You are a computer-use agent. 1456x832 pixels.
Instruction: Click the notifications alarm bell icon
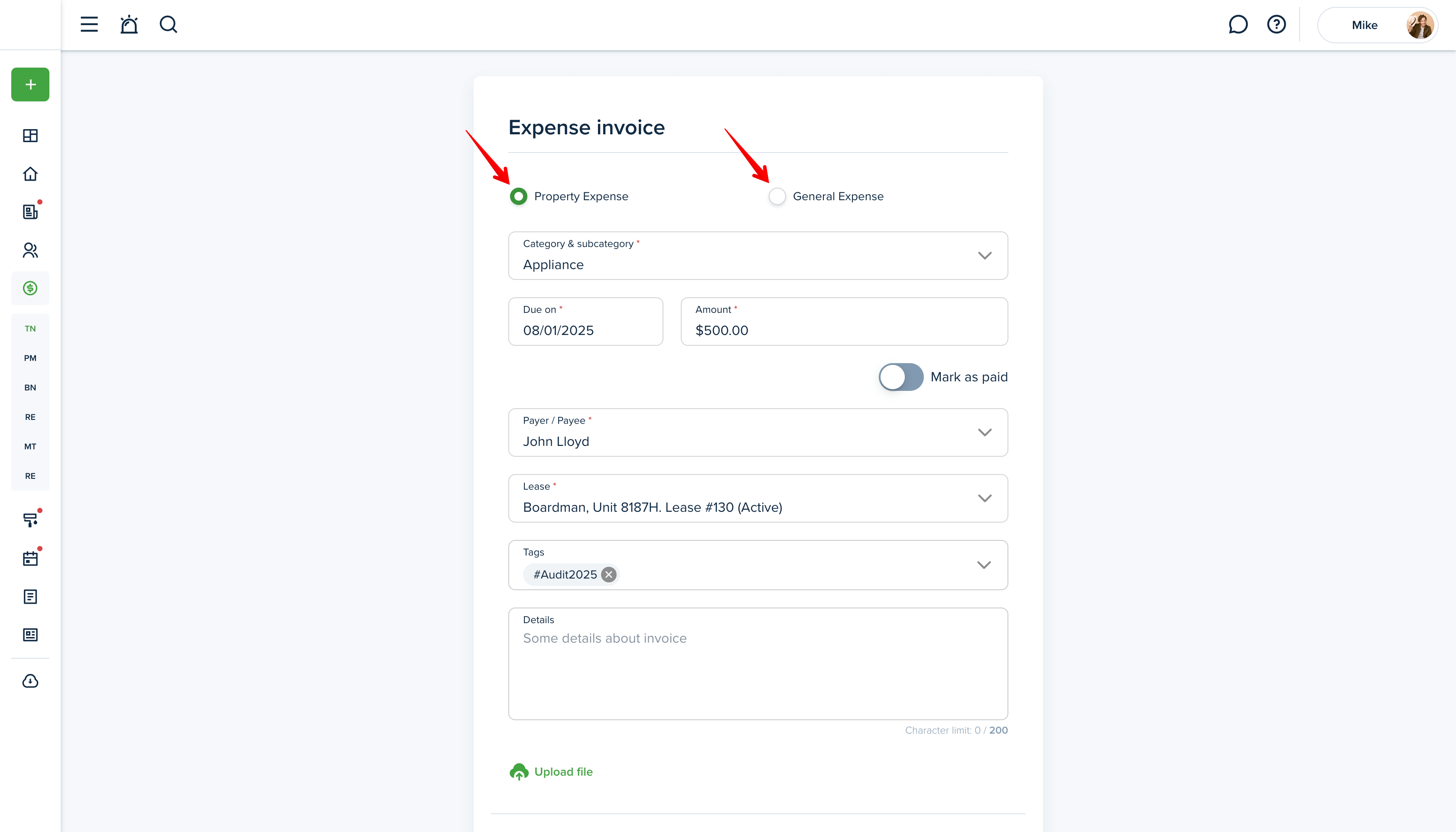click(129, 25)
